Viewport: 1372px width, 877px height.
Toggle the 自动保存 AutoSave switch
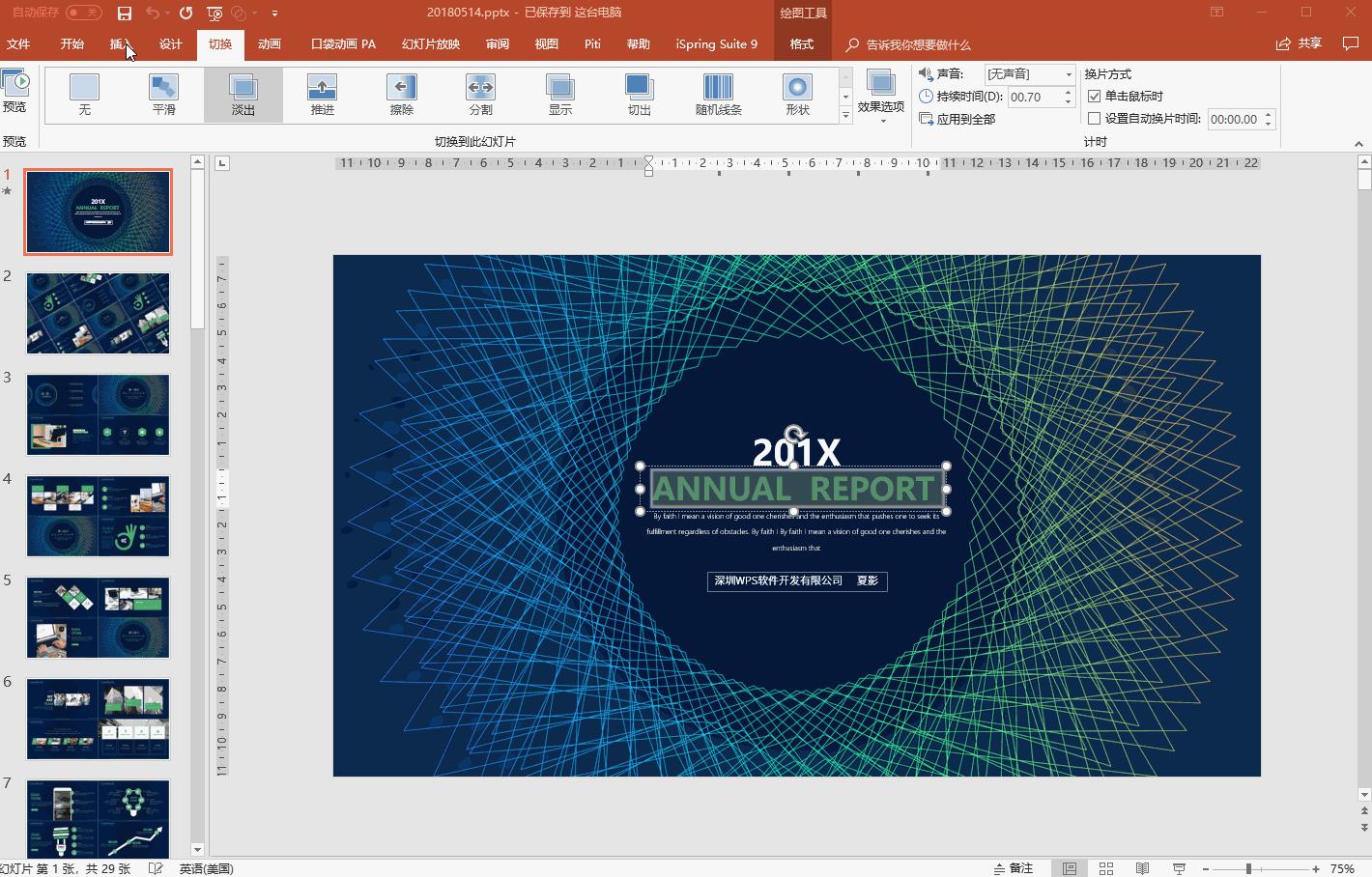click(84, 14)
